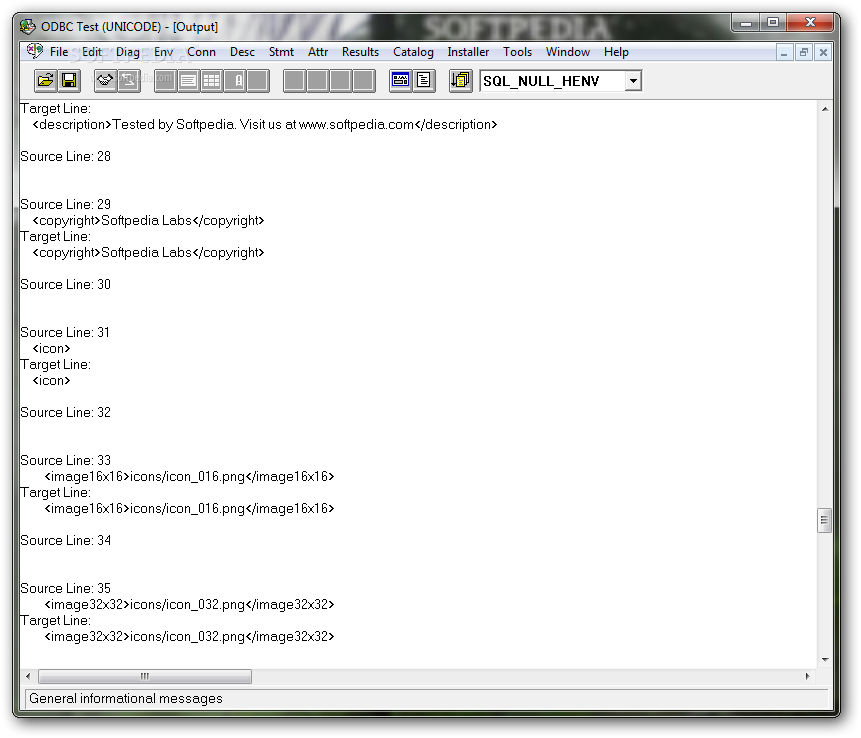Open the Catalog menu
This screenshot has height=738, width=861.
pyautogui.click(x=413, y=52)
